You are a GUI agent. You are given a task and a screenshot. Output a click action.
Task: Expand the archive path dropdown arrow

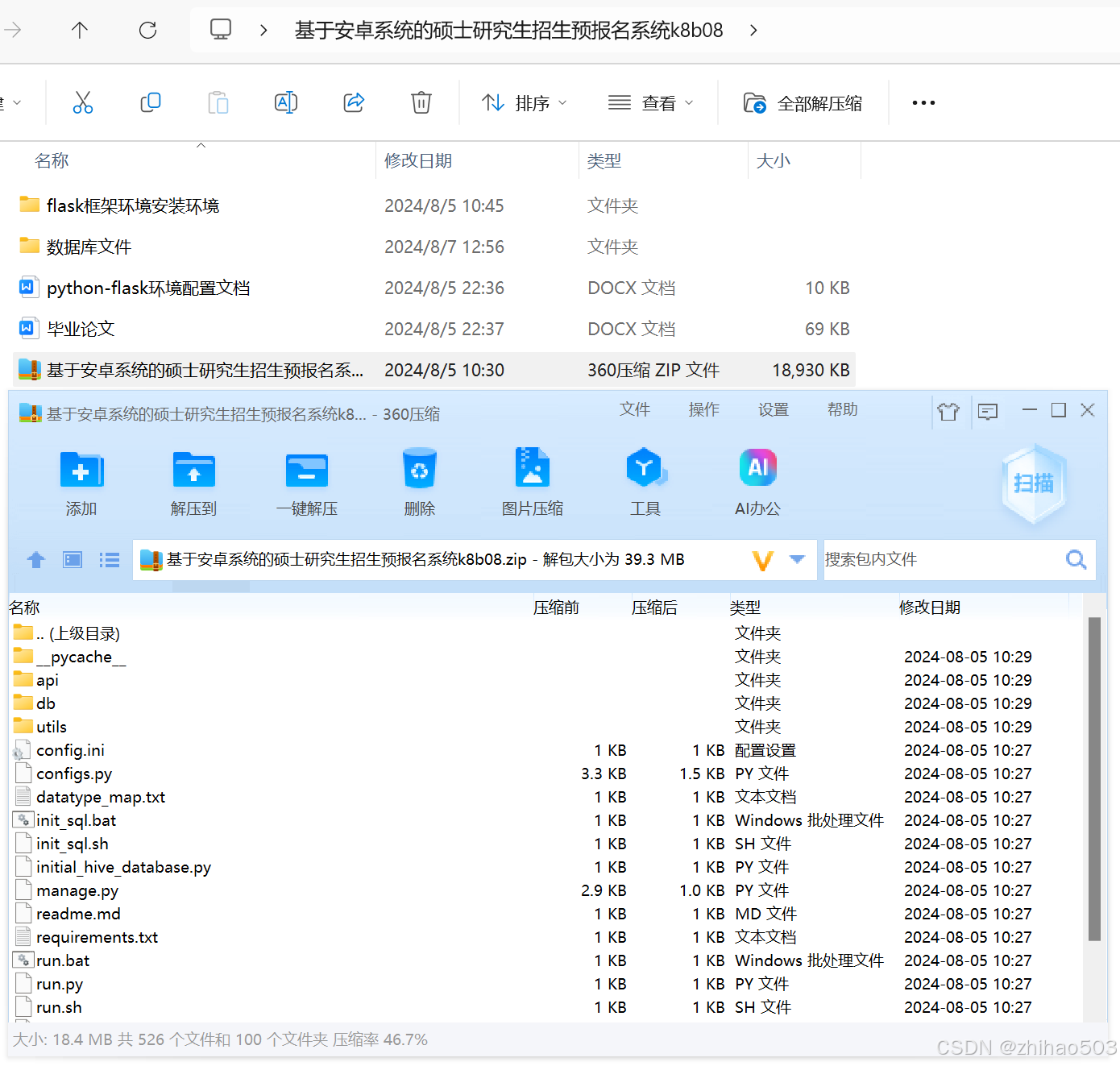click(x=796, y=559)
